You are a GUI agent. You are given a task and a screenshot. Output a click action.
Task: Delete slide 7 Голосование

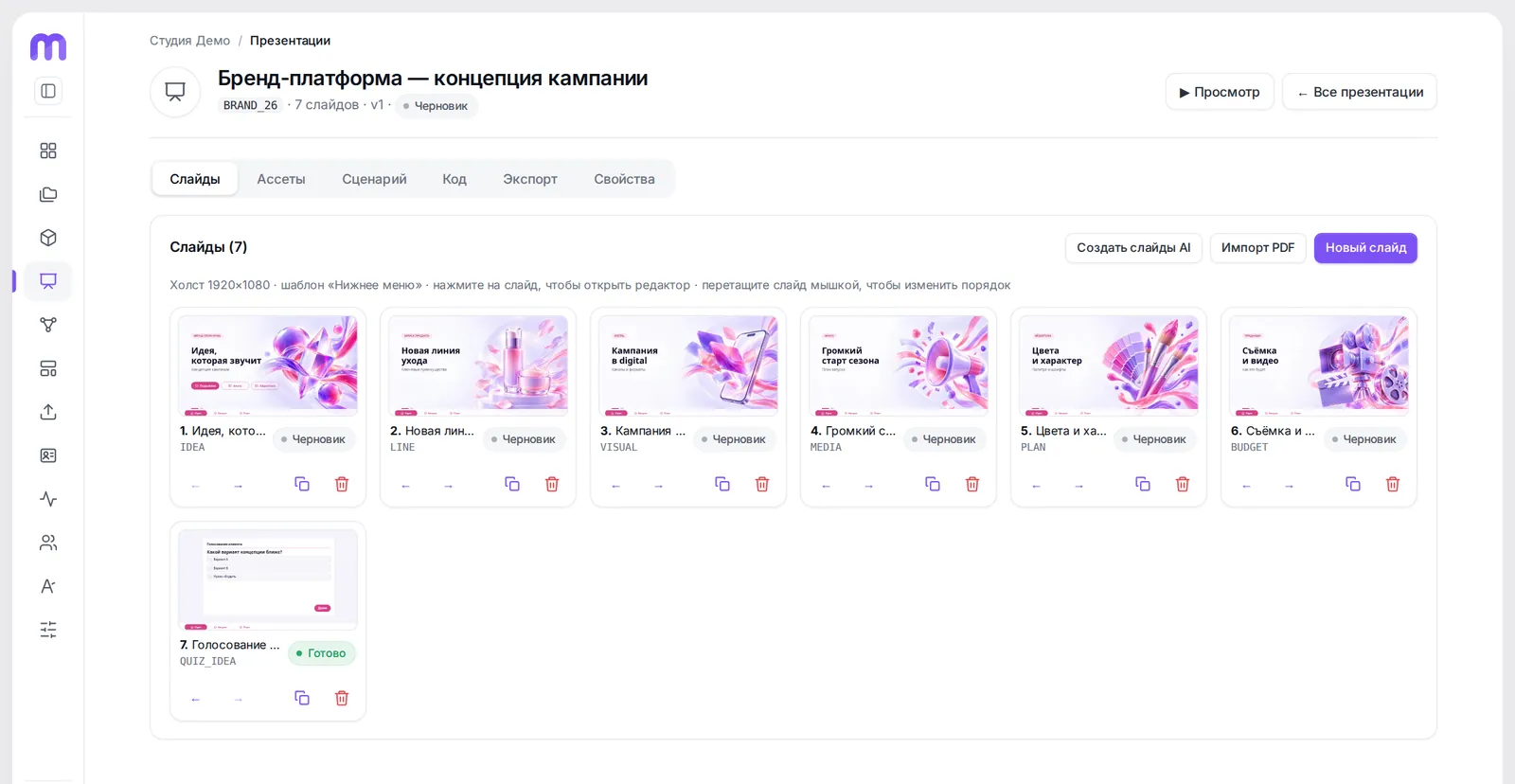(342, 698)
